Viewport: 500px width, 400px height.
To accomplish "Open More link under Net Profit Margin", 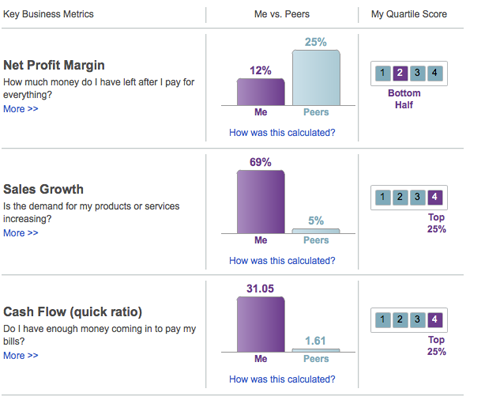I will [21, 109].
